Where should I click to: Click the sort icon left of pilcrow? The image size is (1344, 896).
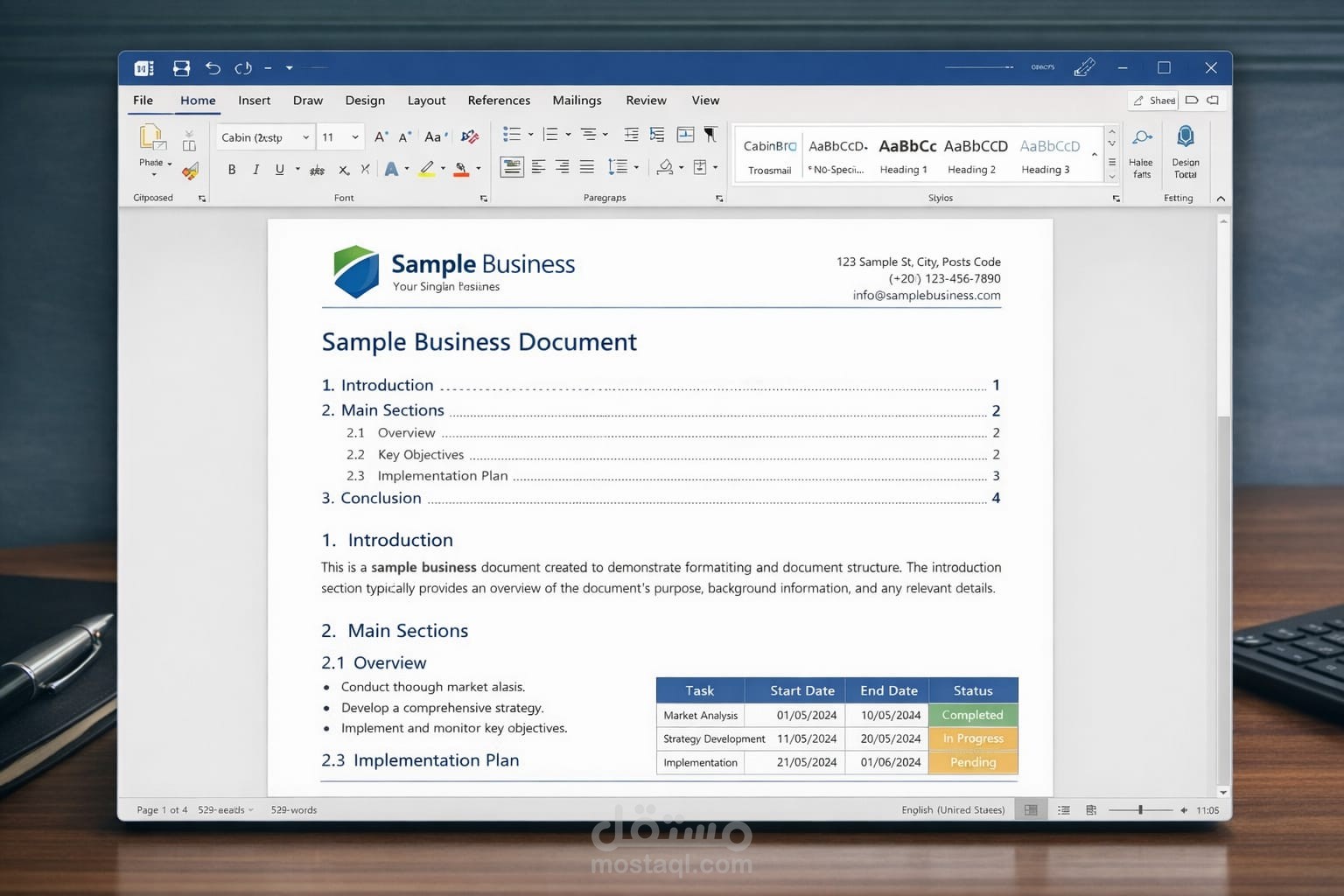[x=686, y=134]
